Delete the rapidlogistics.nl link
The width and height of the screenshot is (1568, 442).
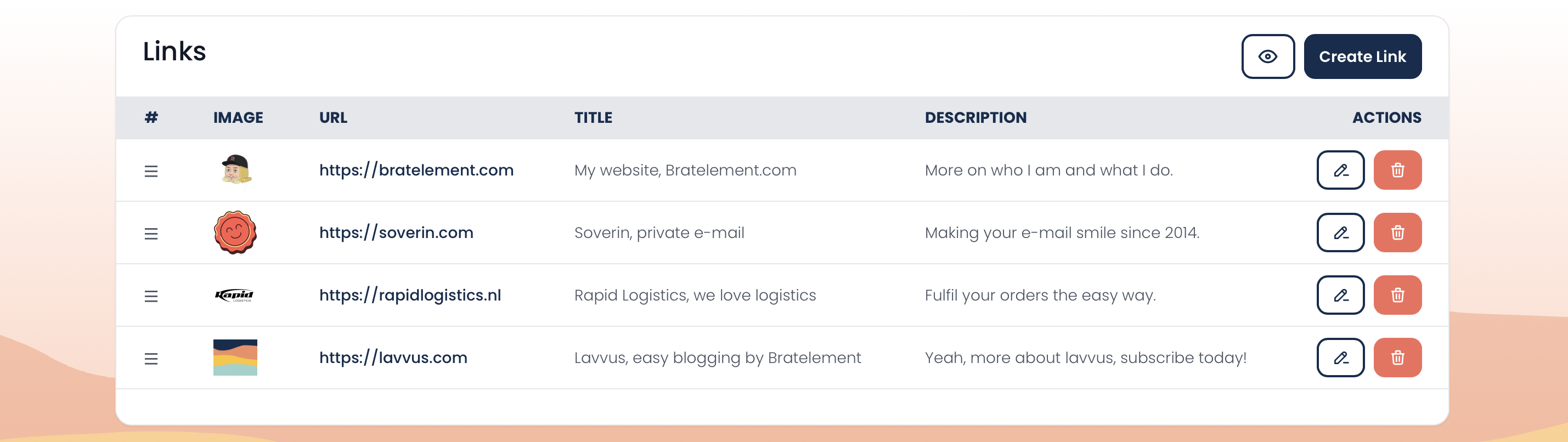(x=1397, y=294)
